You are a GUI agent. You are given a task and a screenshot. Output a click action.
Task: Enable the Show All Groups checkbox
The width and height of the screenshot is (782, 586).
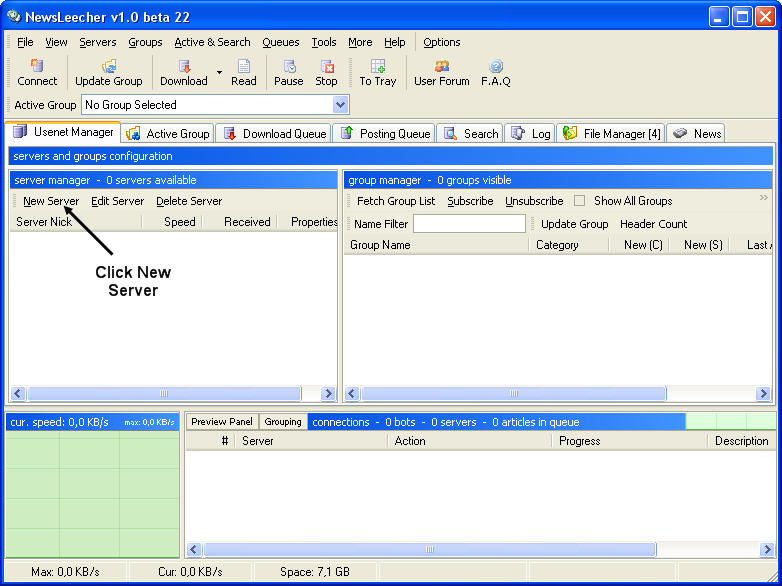click(580, 201)
